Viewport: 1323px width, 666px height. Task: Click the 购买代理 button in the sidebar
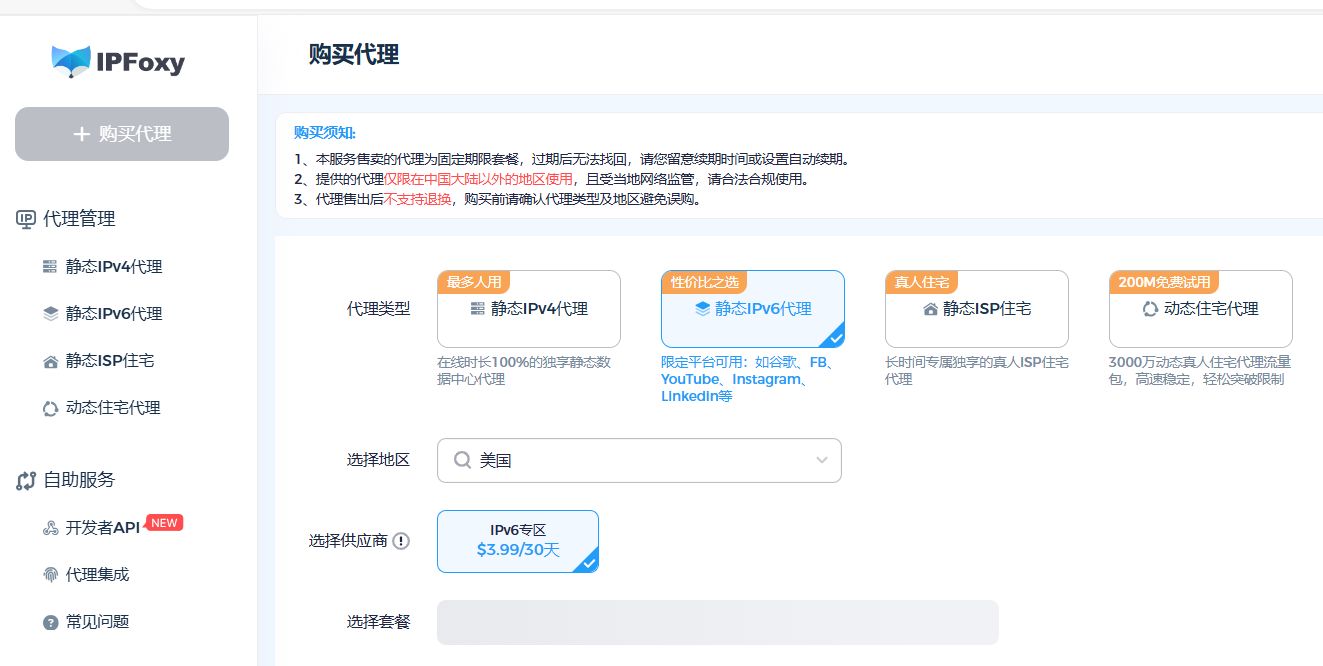[122, 134]
